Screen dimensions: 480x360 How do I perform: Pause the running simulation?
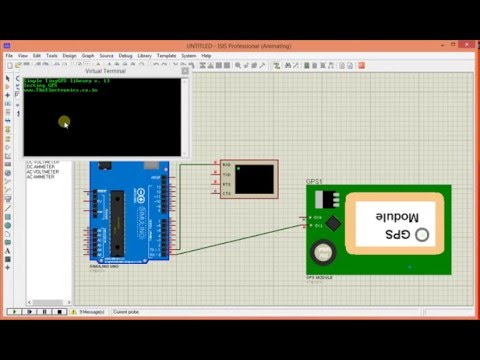pos(44,312)
